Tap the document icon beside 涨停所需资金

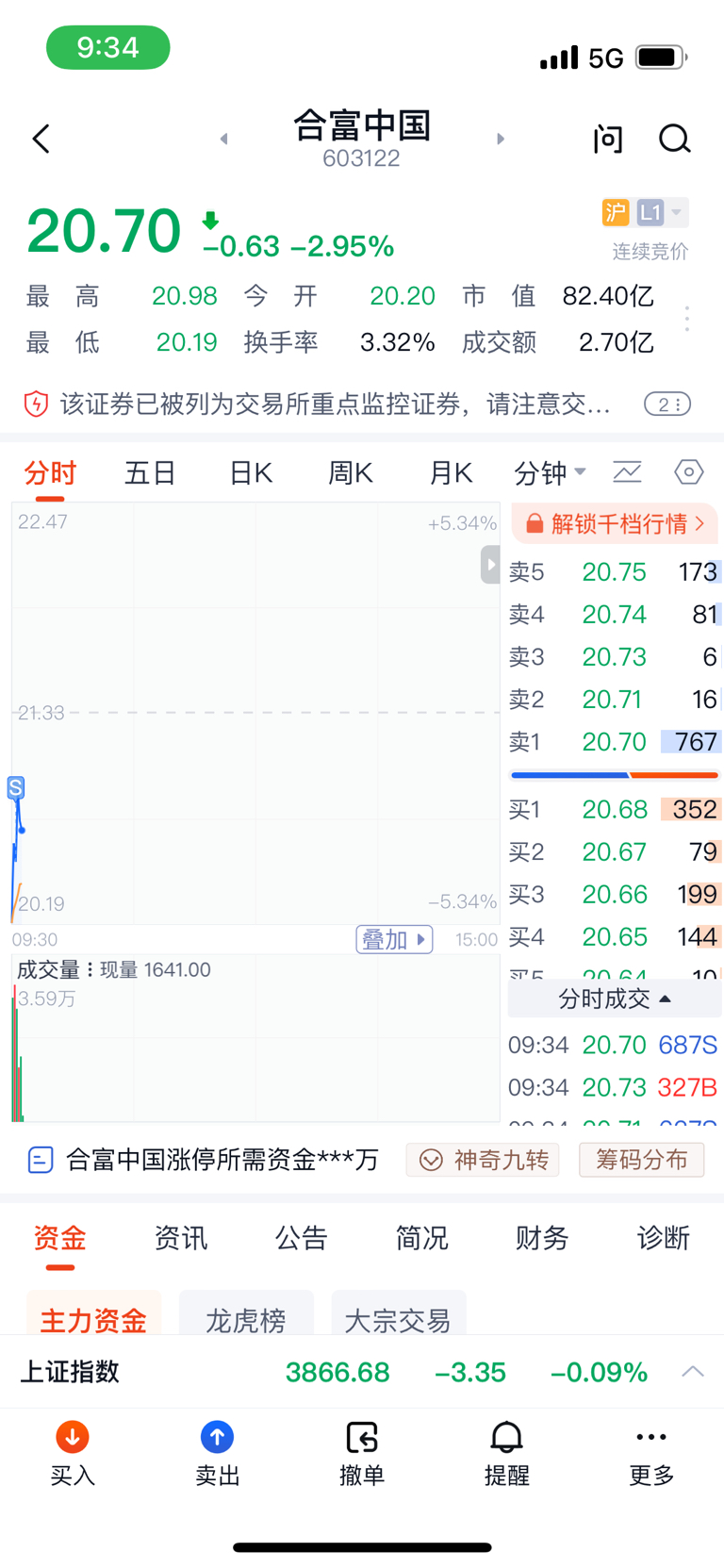point(41,1160)
